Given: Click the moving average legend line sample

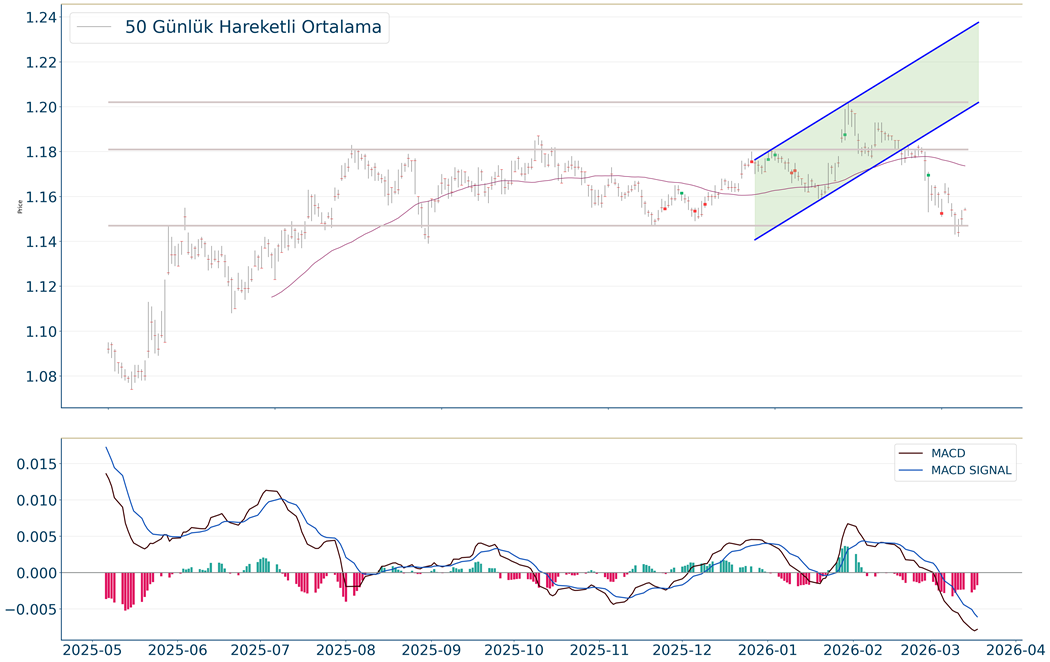Looking at the screenshot, I should pos(95,28).
